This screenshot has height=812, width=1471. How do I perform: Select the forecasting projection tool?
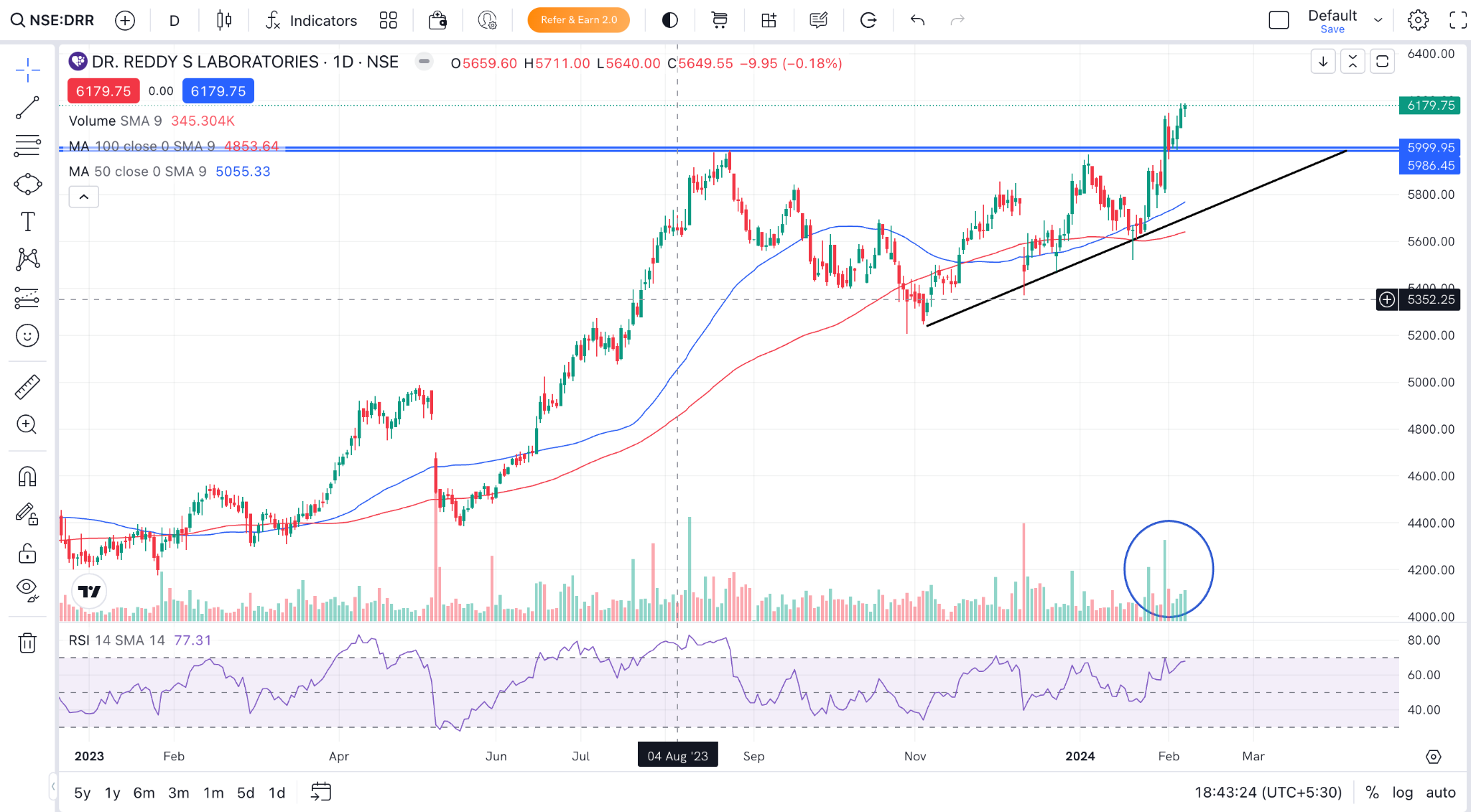(27, 297)
